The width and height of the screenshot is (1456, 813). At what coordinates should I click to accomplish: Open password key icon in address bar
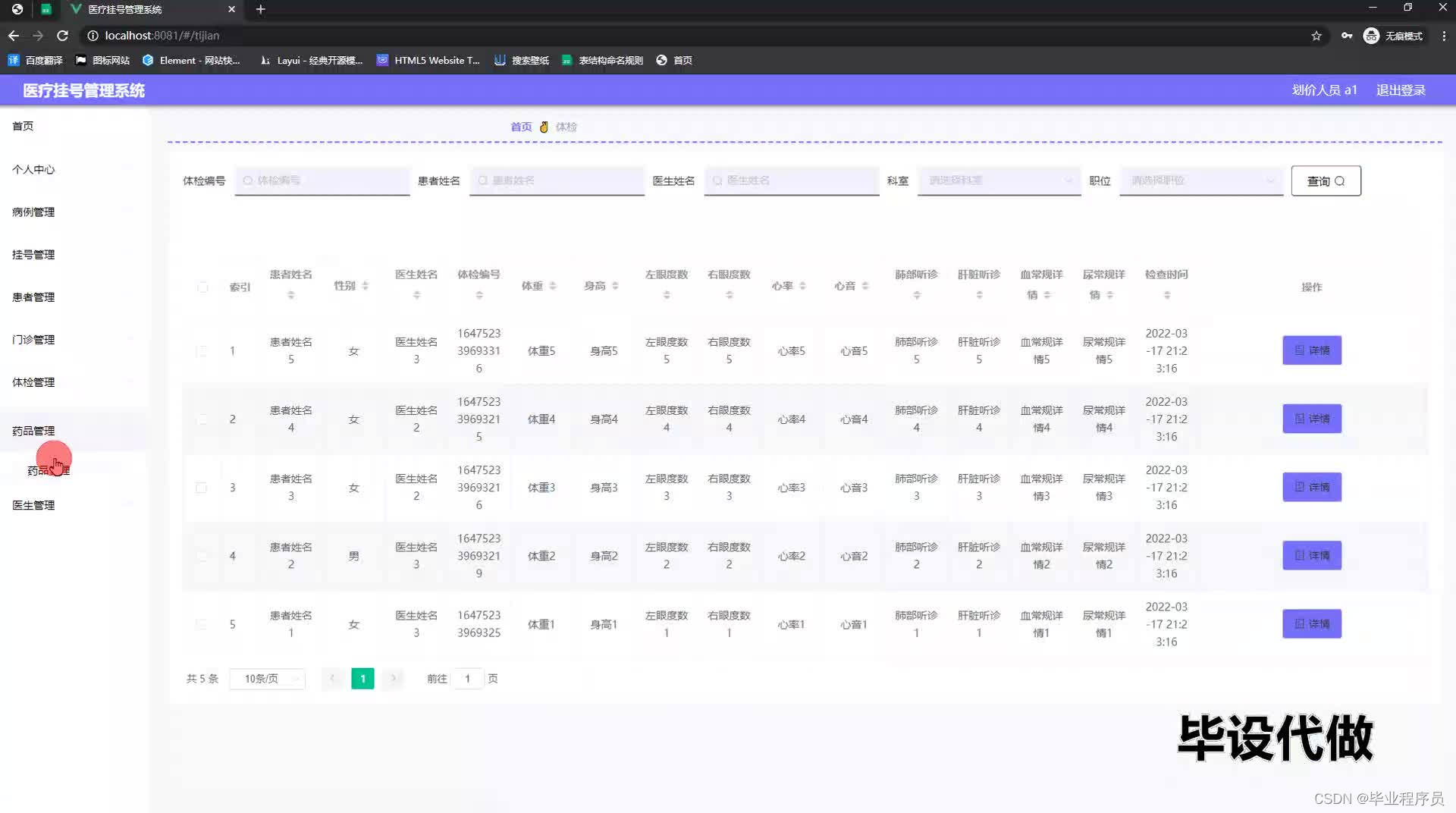(1347, 36)
